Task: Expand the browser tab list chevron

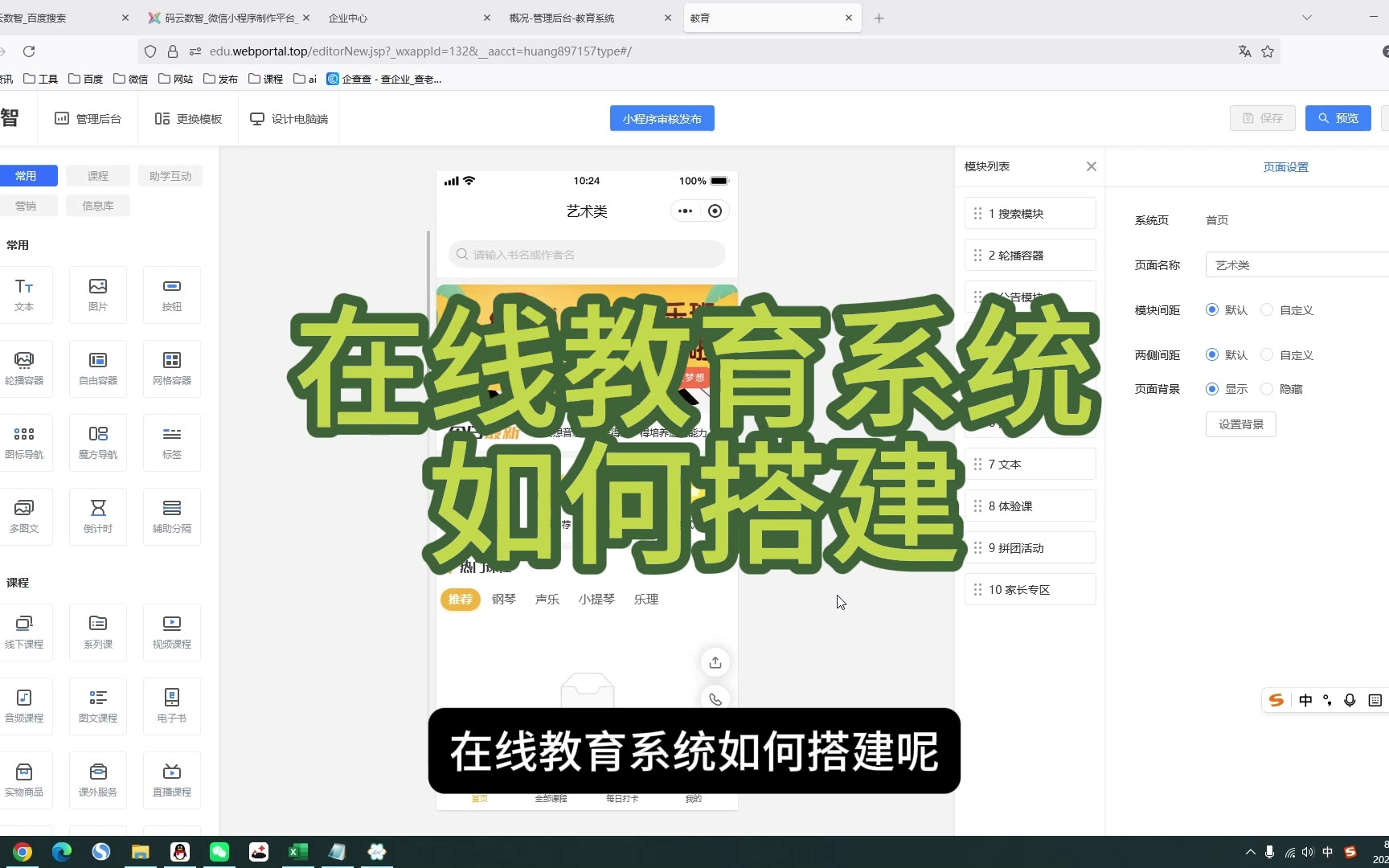Action: 1306,18
